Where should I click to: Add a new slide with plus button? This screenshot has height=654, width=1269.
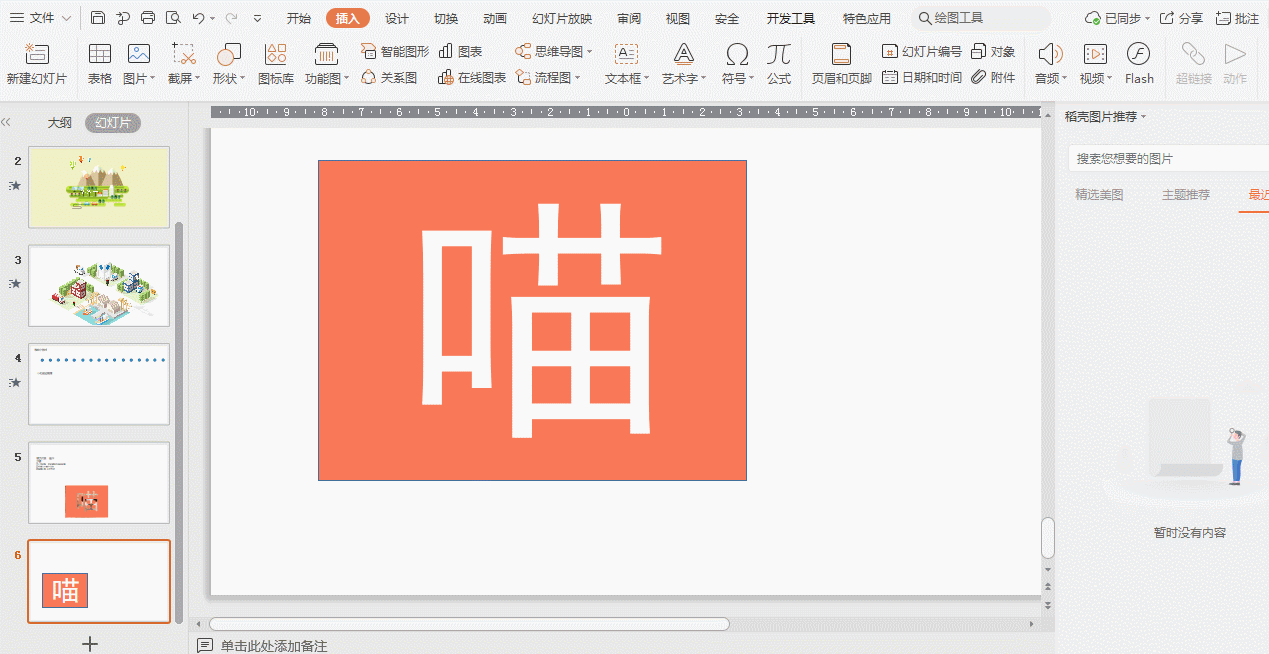pyautogui.click(x=90, y=643)
